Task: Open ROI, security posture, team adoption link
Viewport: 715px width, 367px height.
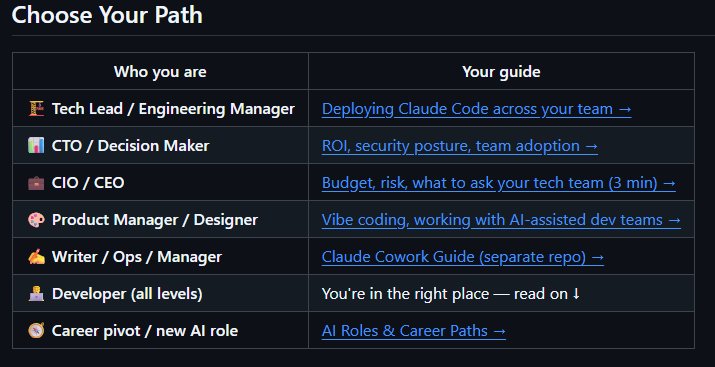Action: pyautogui.click(x=460, y=146)
